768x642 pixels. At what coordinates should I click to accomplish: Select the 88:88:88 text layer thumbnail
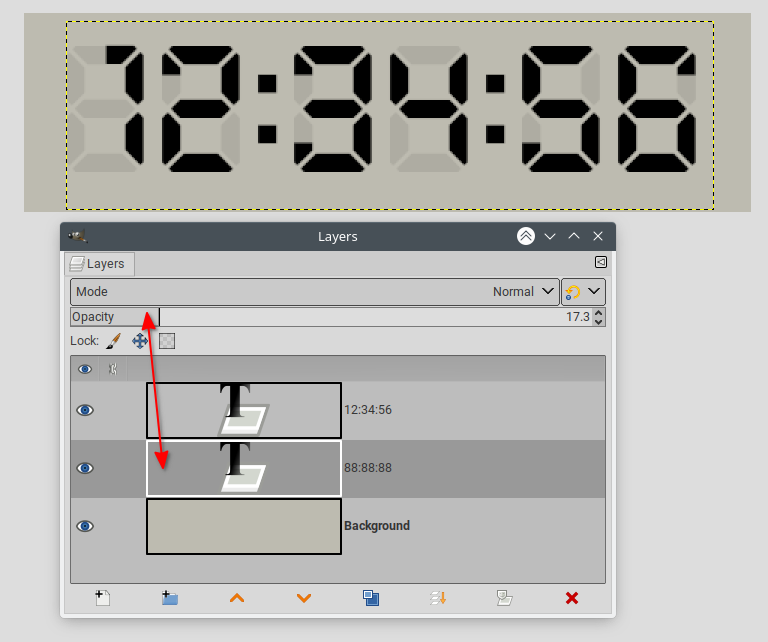[x=244, y=468]
